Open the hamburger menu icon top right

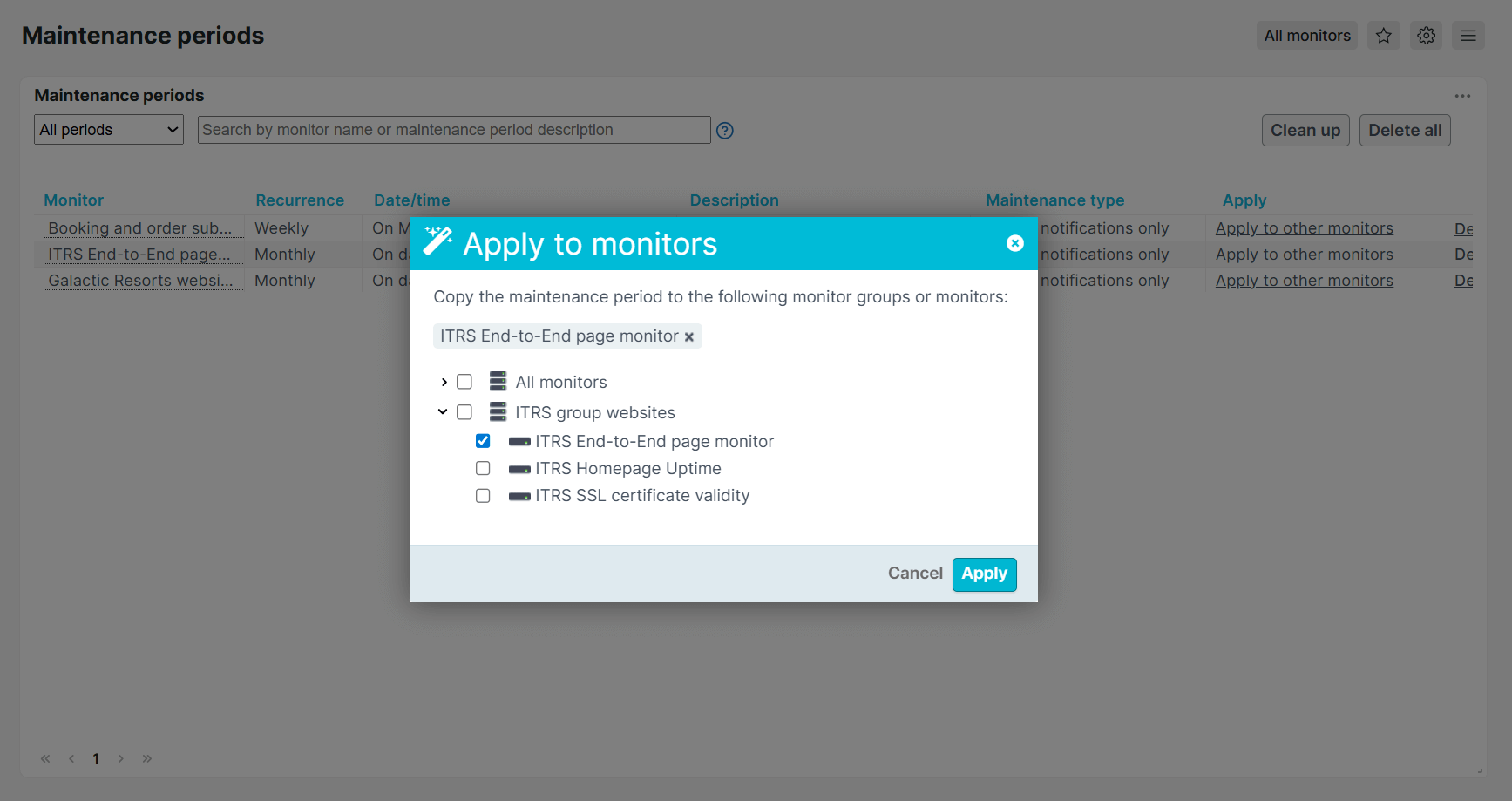point(1468,36)
